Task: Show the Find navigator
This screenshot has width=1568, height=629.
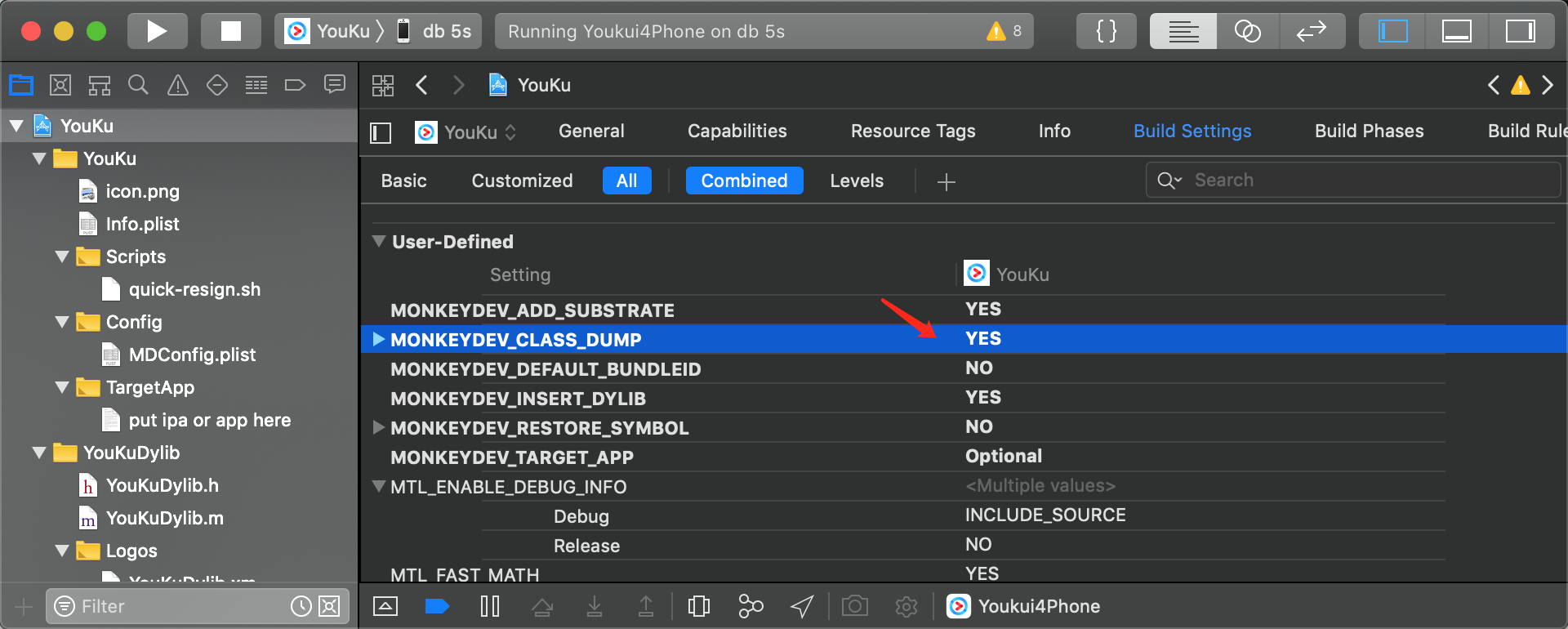Action: click(x=139, y=84)
